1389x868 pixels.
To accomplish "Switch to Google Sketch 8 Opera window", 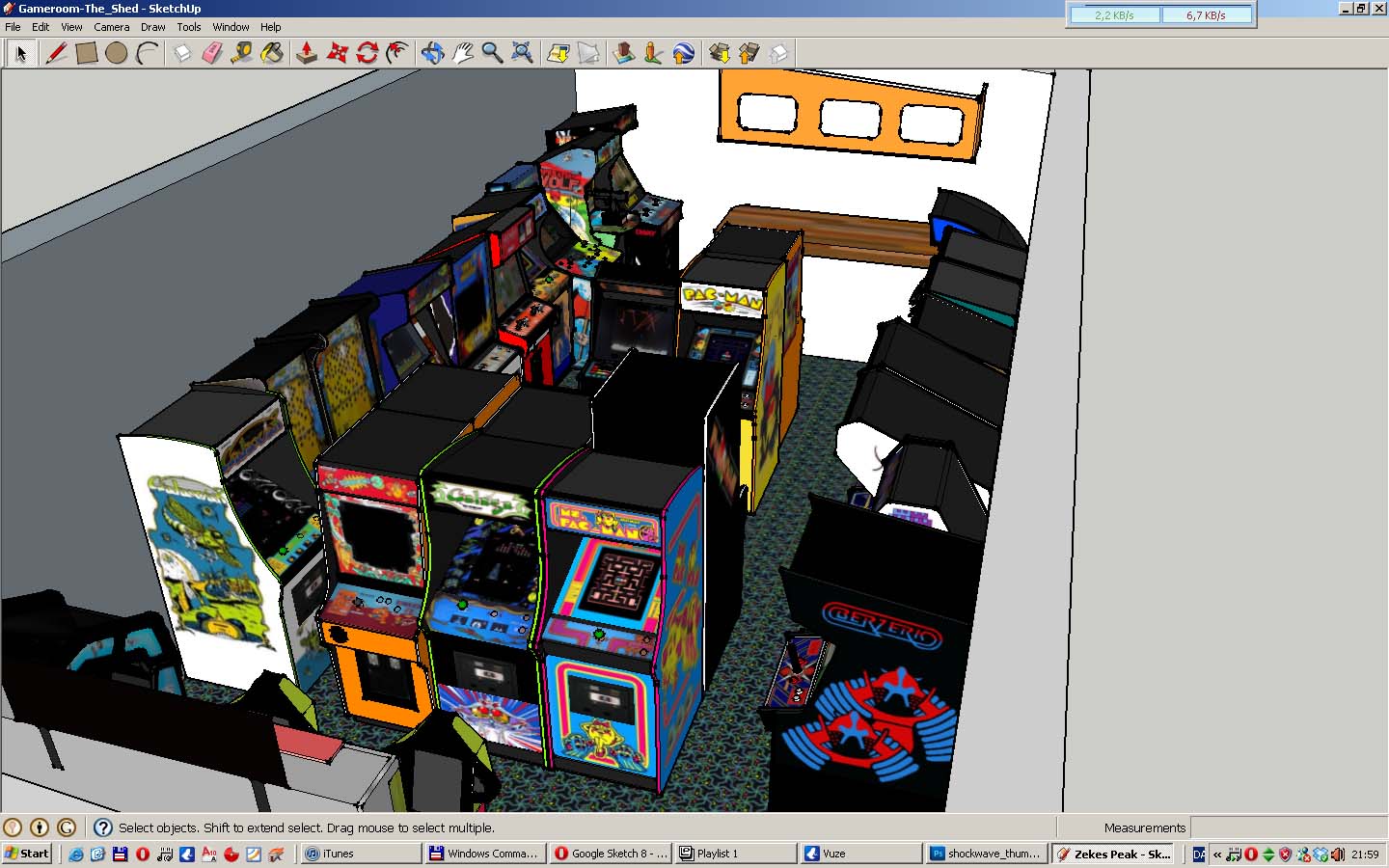I will tap(611, 854).
